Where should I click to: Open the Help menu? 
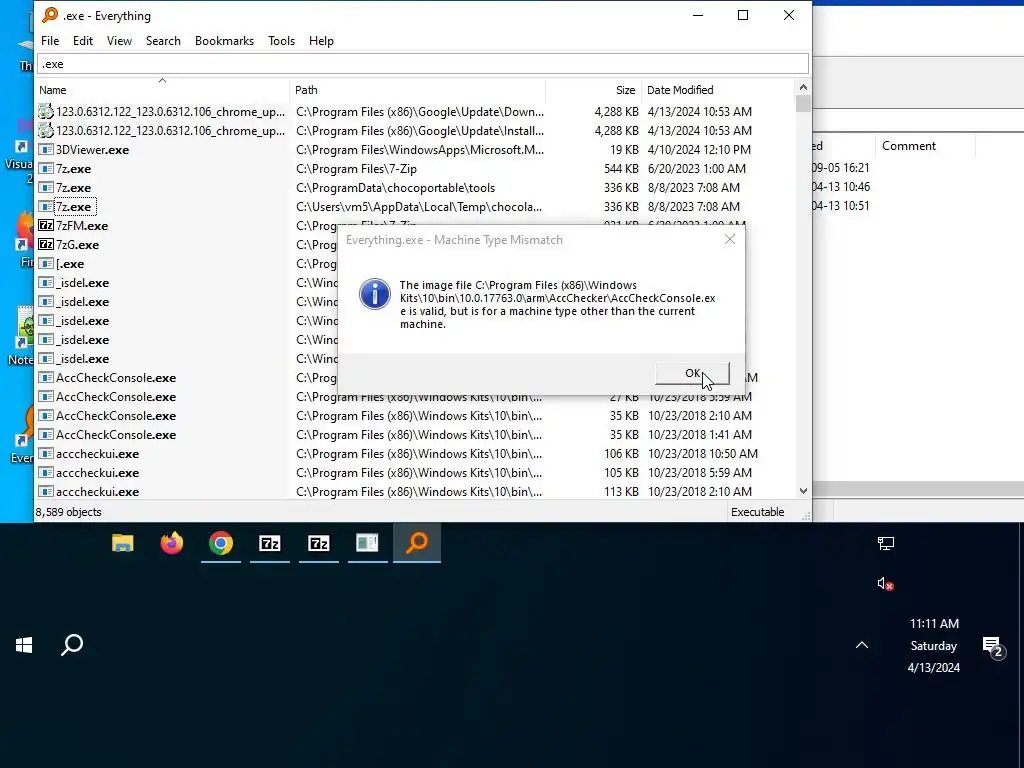(x=321, y=40)
